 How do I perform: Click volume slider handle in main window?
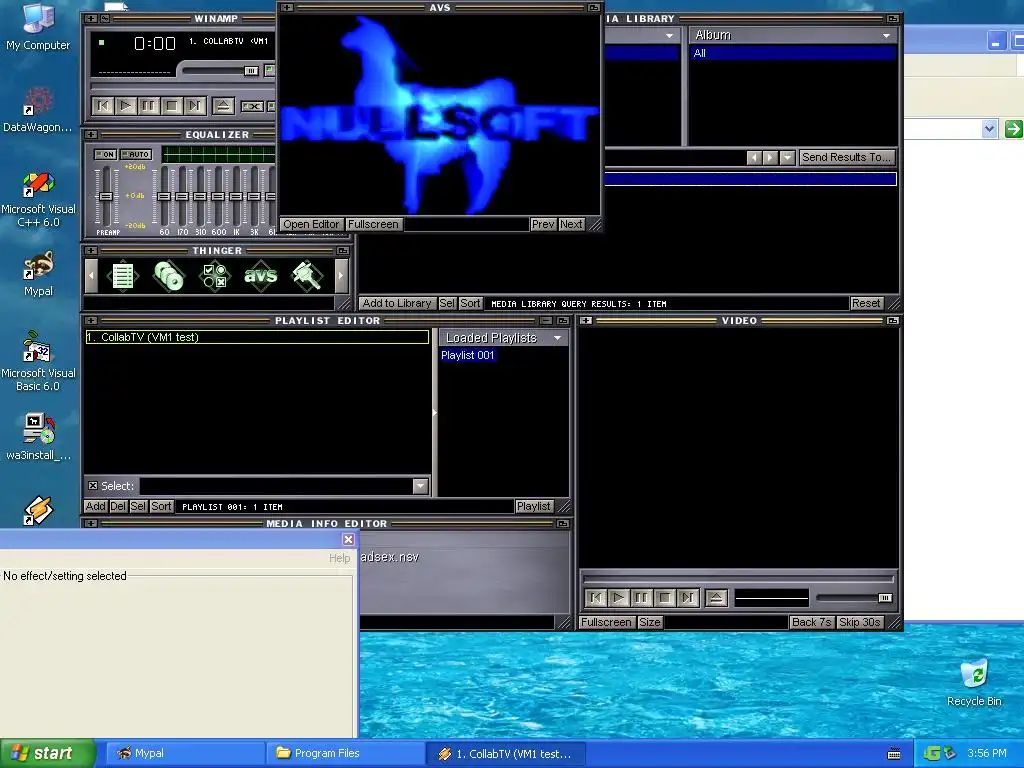[251, 71]
